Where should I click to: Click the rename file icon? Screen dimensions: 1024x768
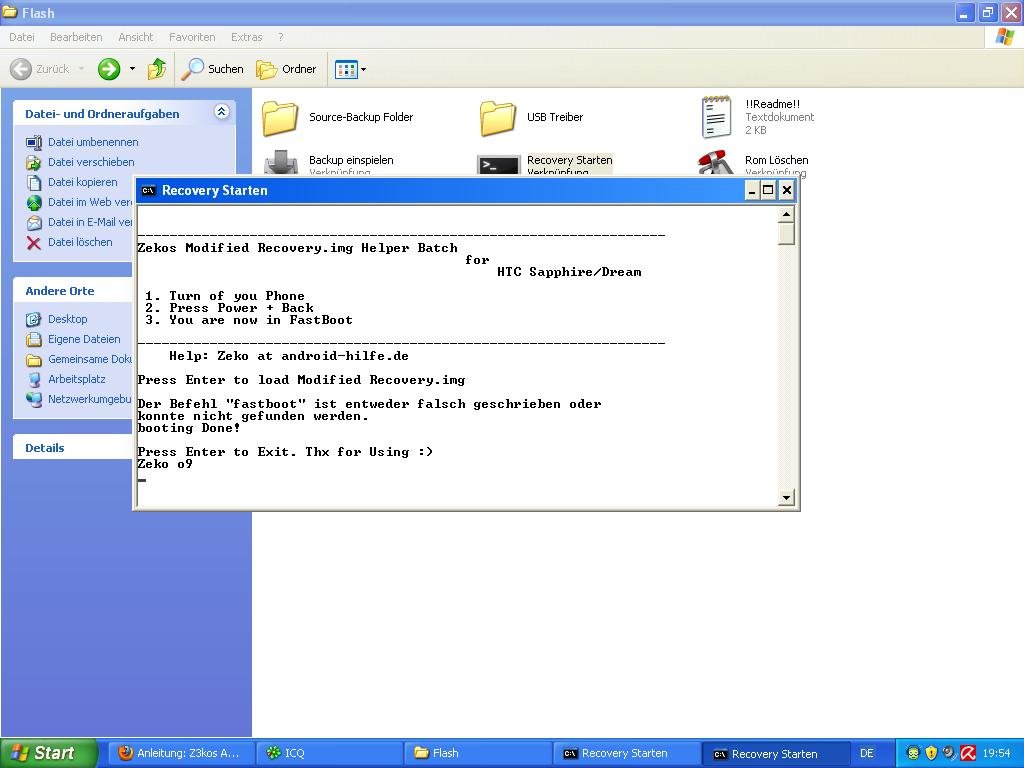point(34,142)
